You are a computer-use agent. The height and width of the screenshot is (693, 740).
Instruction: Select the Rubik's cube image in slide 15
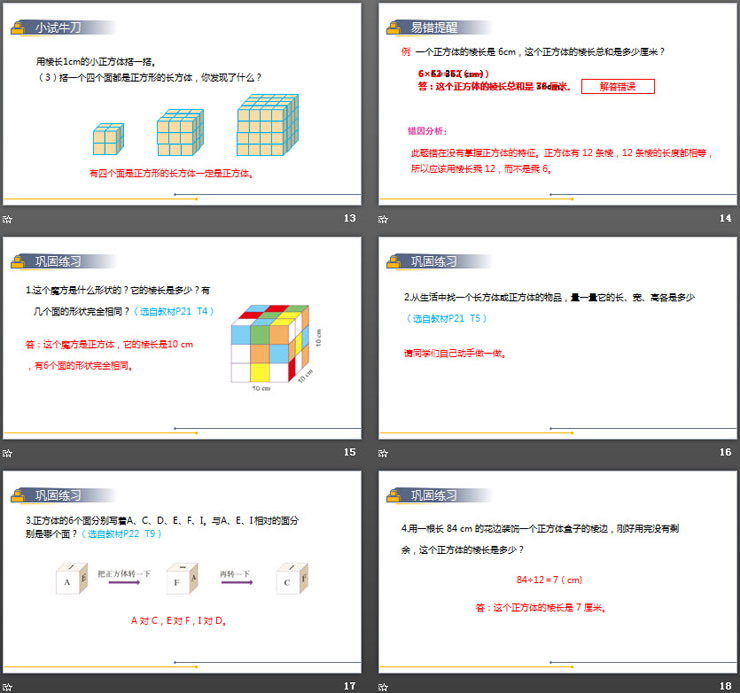pyautogui.click(x=269, y=347)
